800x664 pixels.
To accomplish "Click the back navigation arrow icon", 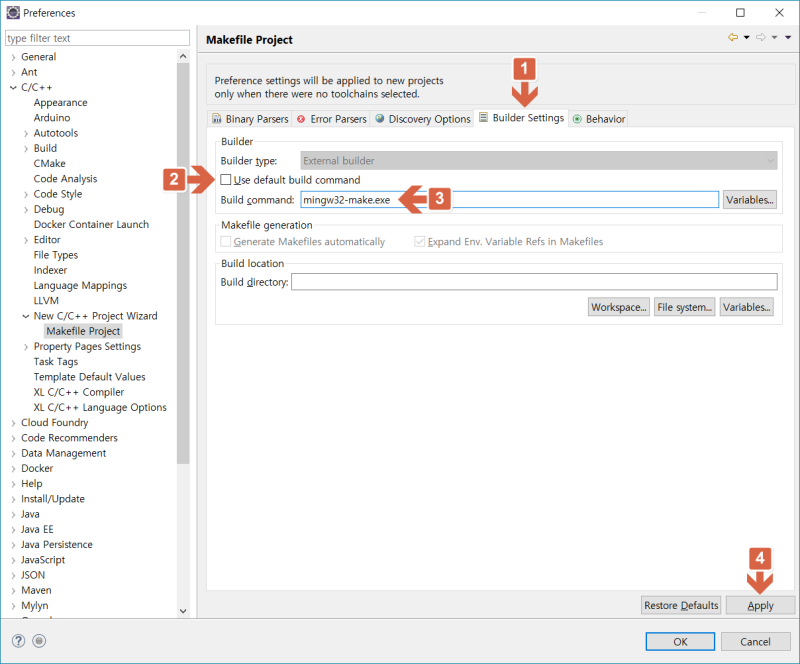I will pos(733,37).
